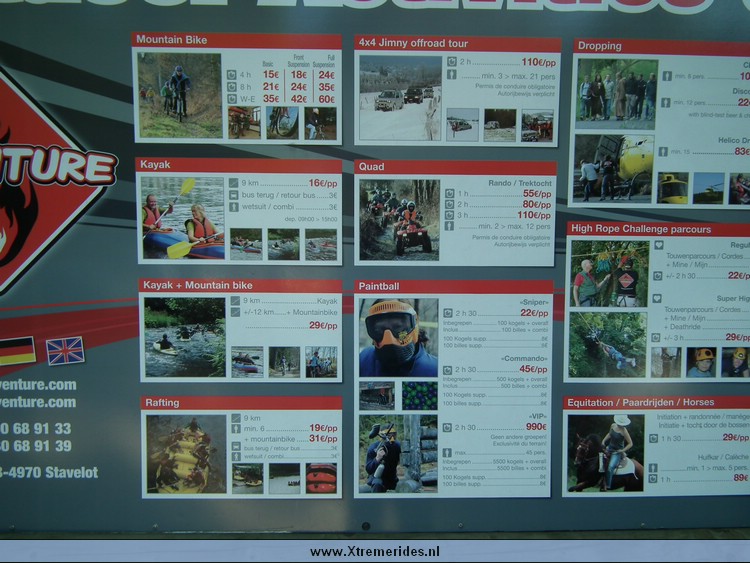Click the horse rider photo
750x563 pixels.
pos(606,453)
